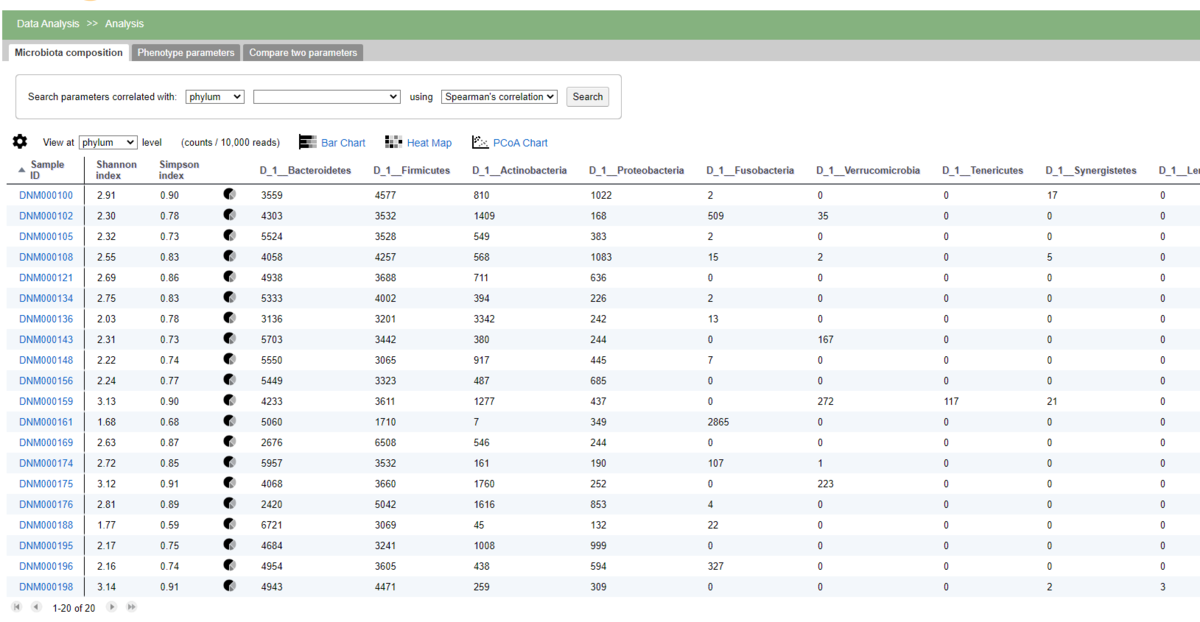This screenshot has width=1200, height=622.
Task: Click the Search button
Action: pyautogui.click(x=588, y=97)
